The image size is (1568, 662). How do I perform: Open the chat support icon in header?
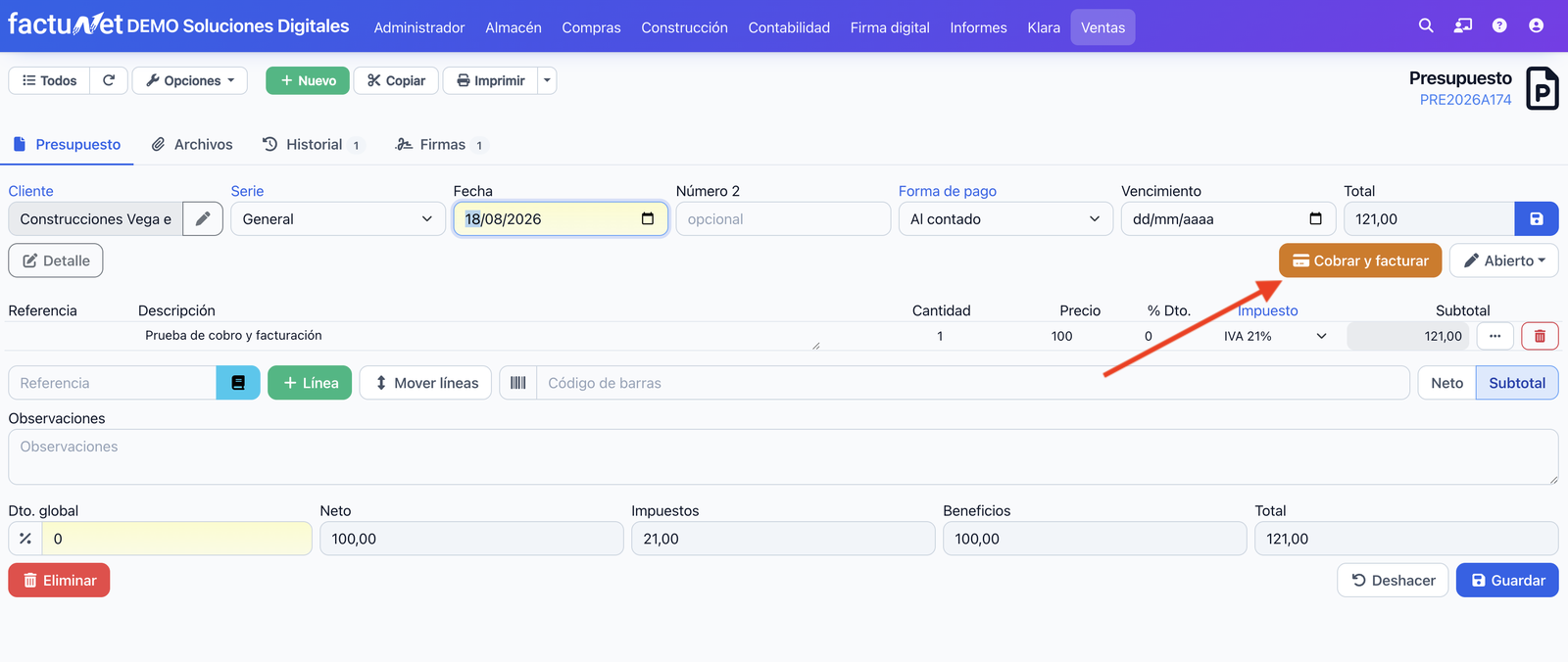click(1463, 25)
